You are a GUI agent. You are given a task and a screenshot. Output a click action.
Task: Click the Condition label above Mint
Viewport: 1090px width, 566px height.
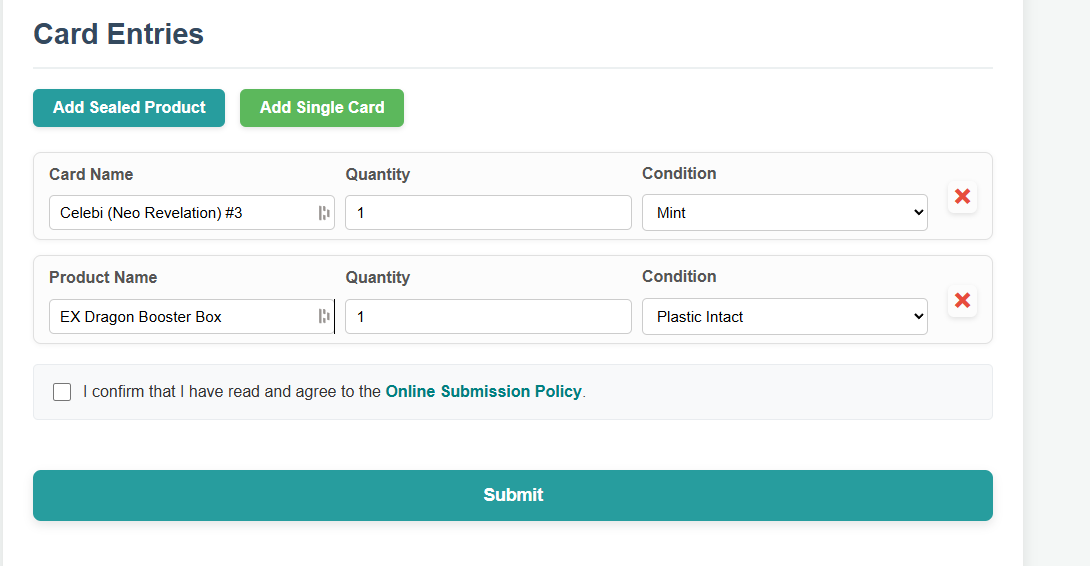679,174
